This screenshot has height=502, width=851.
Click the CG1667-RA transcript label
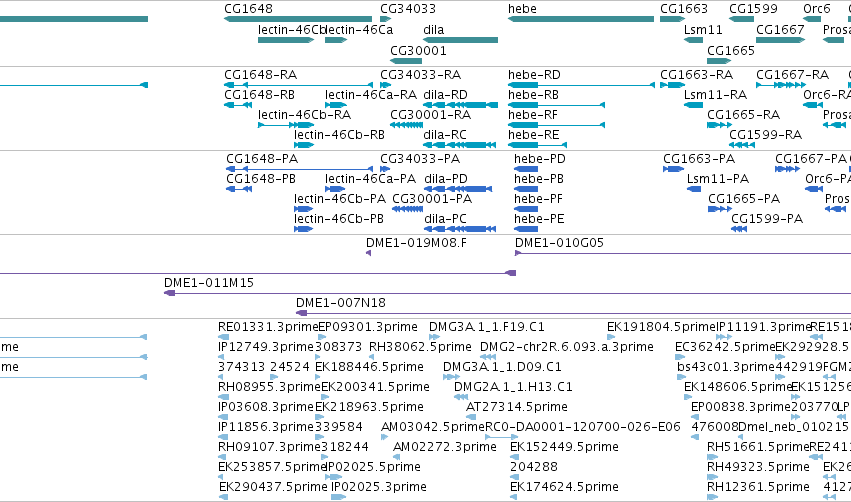pos(792,75)
